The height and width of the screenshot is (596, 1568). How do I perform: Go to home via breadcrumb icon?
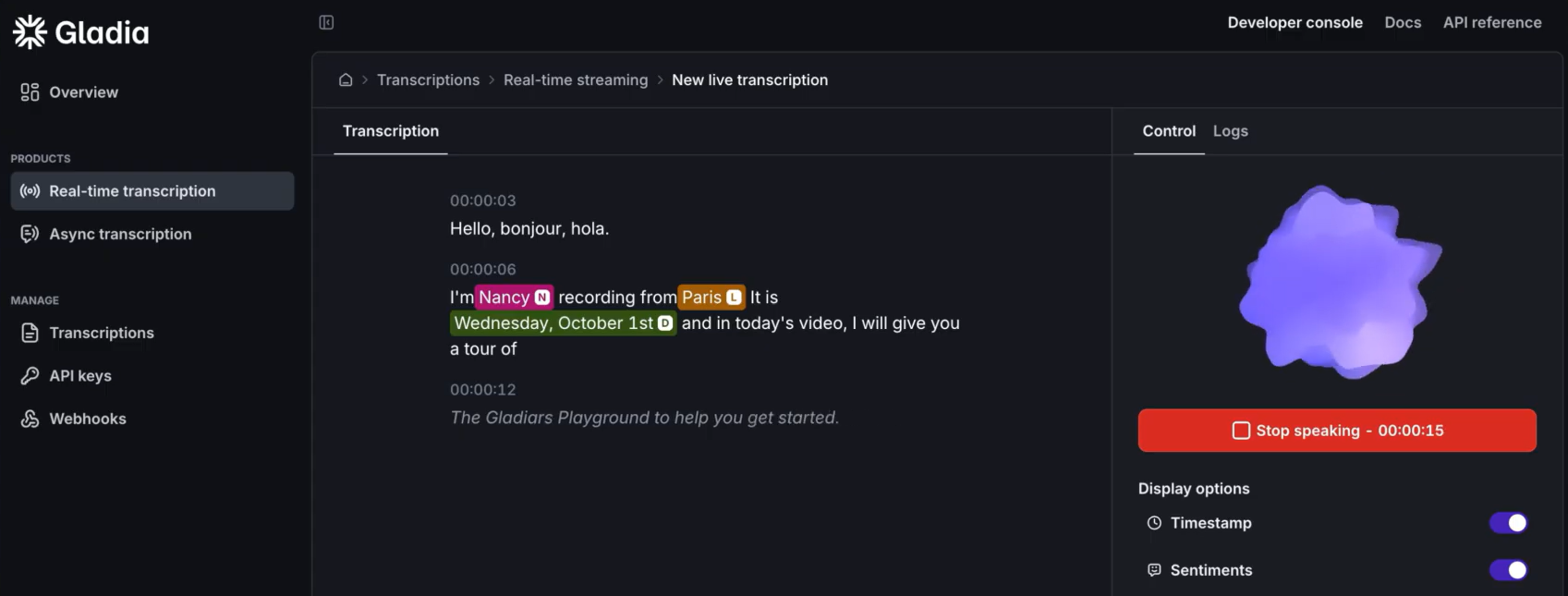[x=346, y=79]
